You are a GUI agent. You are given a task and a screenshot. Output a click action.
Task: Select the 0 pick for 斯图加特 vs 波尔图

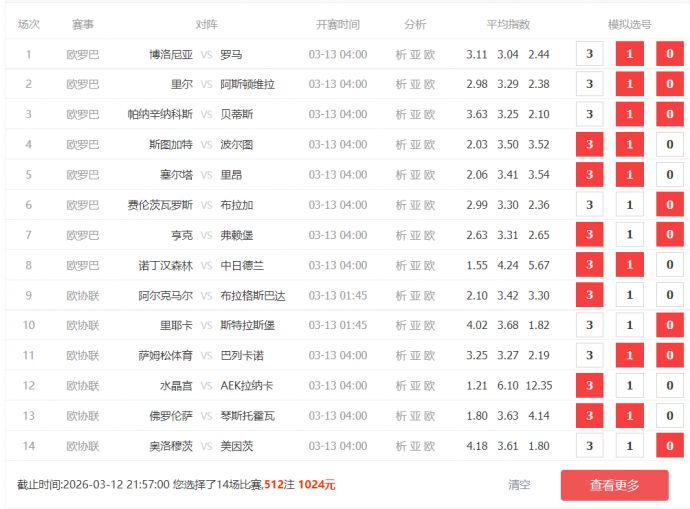point(669,145)
